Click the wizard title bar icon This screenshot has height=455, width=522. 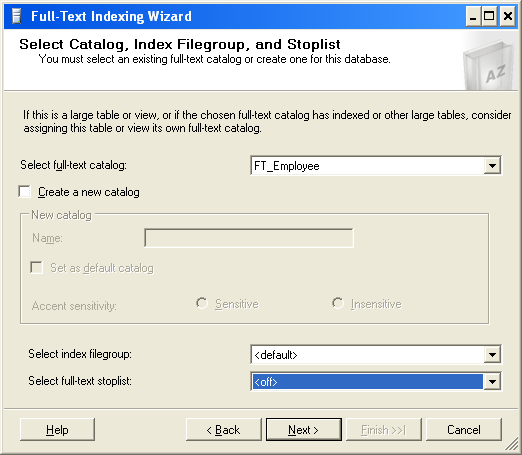tap(16, 16)
